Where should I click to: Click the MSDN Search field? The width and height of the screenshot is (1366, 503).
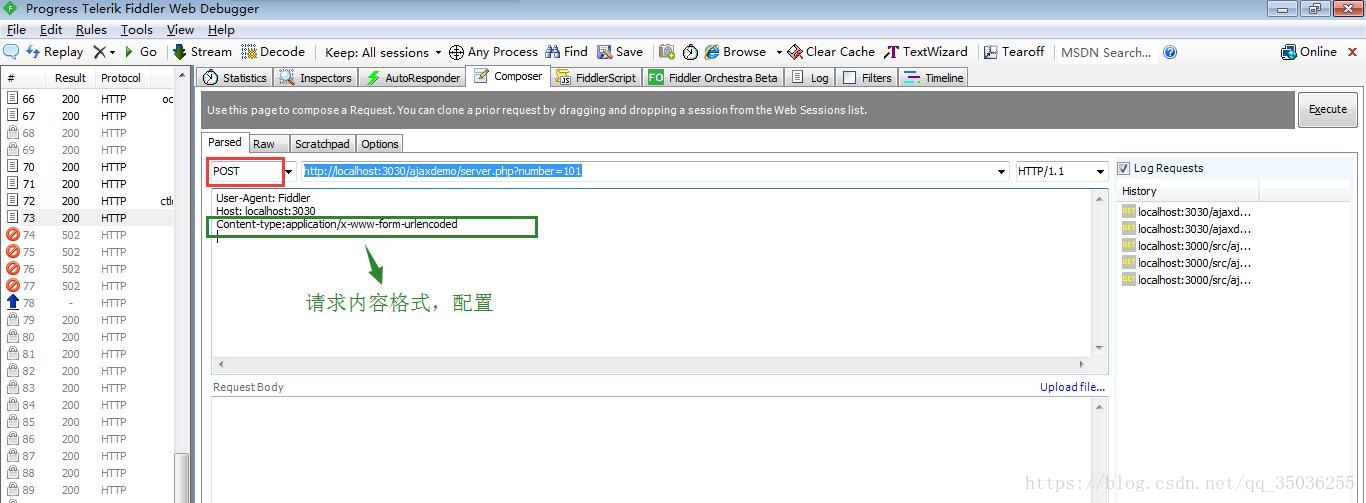tap(1106, 52)
